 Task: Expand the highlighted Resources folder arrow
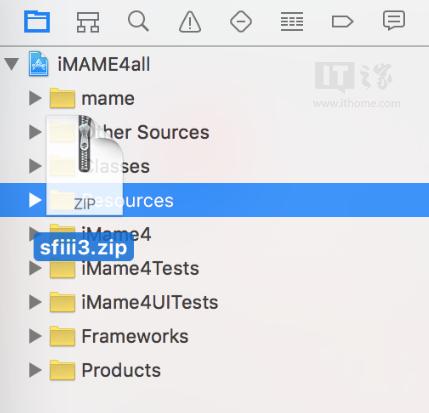click(35, 200)
